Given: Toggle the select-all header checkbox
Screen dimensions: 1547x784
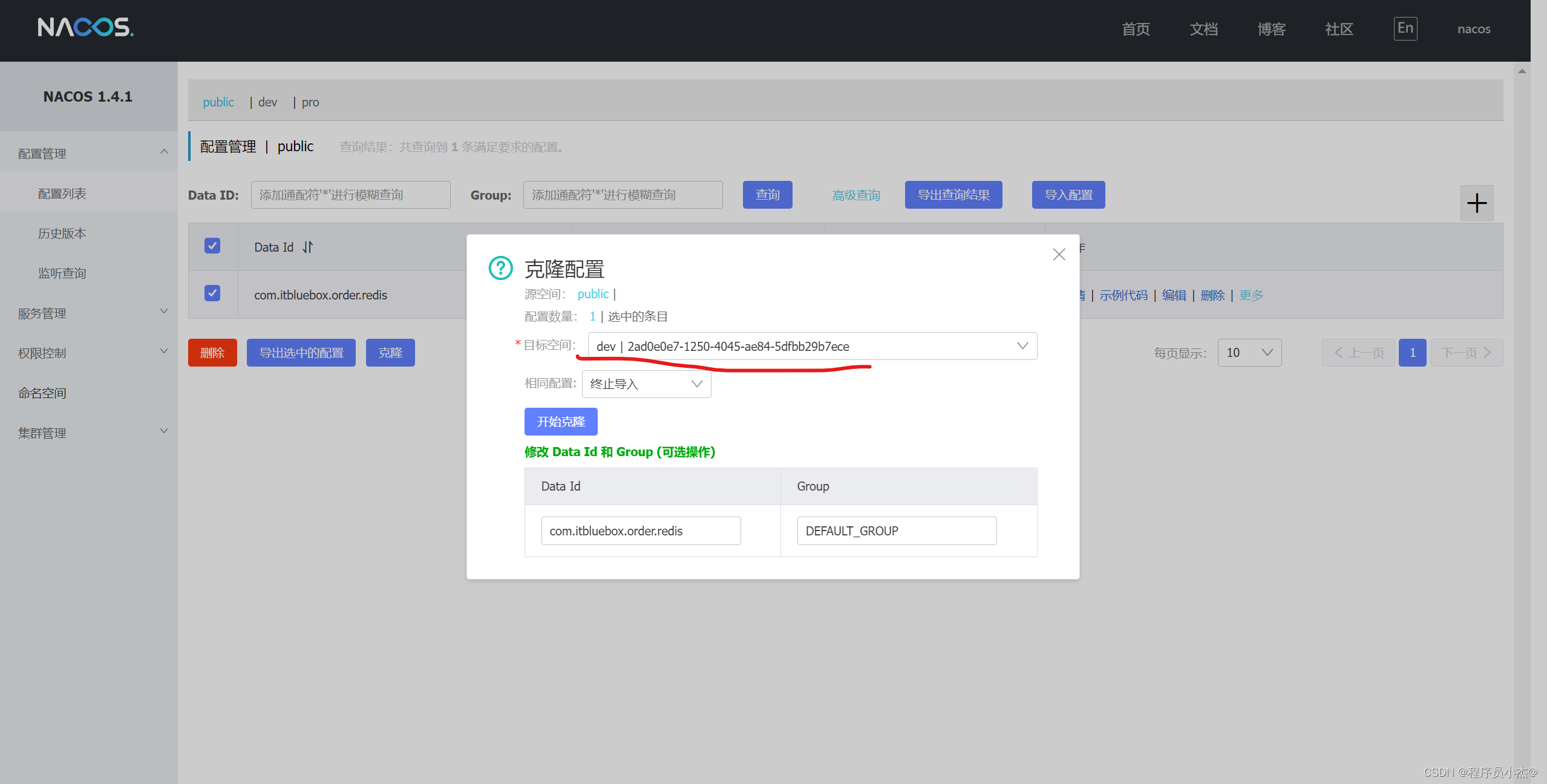Looking at the screenshot, I should coord(212,246).
